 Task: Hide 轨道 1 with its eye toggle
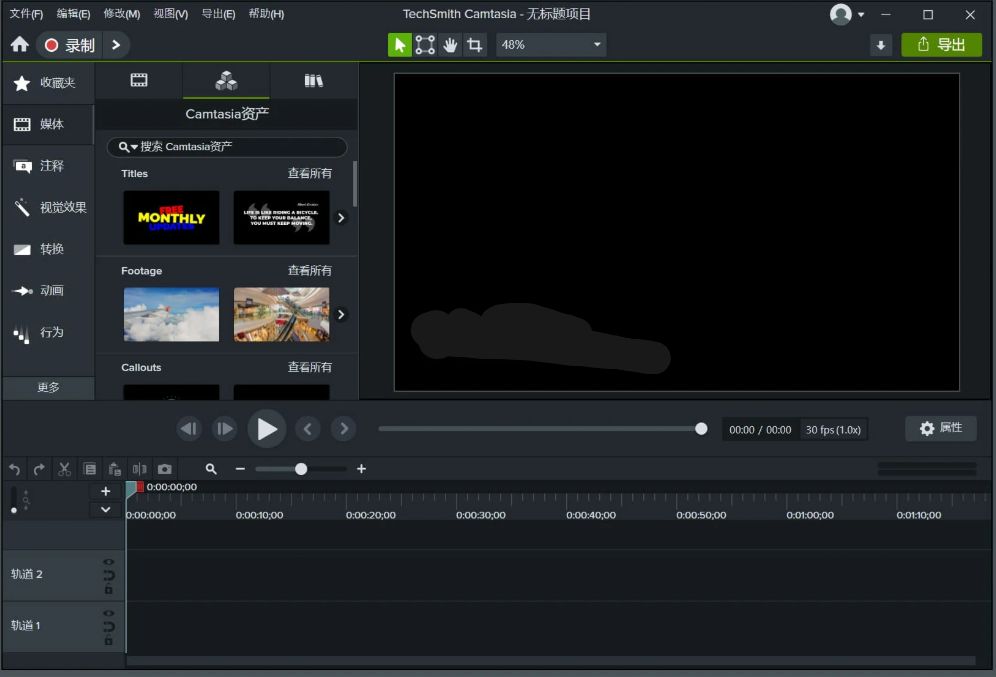(109, 613)
